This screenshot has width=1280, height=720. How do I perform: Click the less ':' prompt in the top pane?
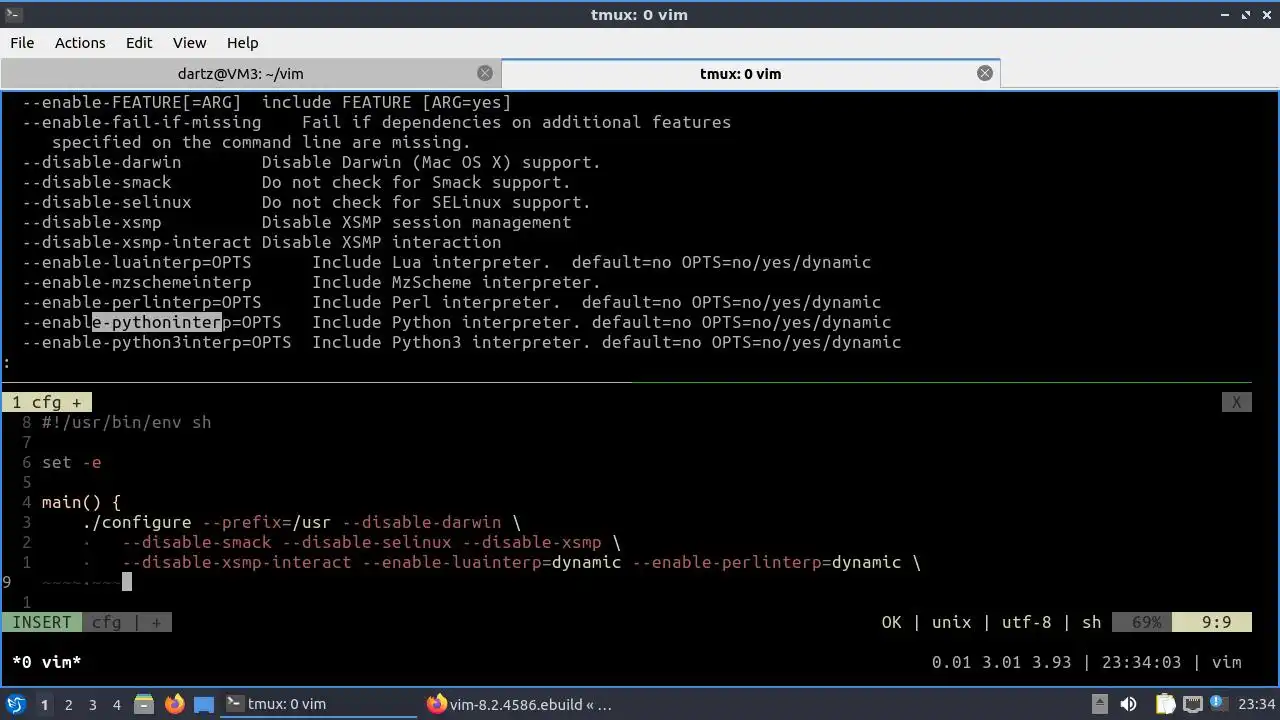[7, 362]
